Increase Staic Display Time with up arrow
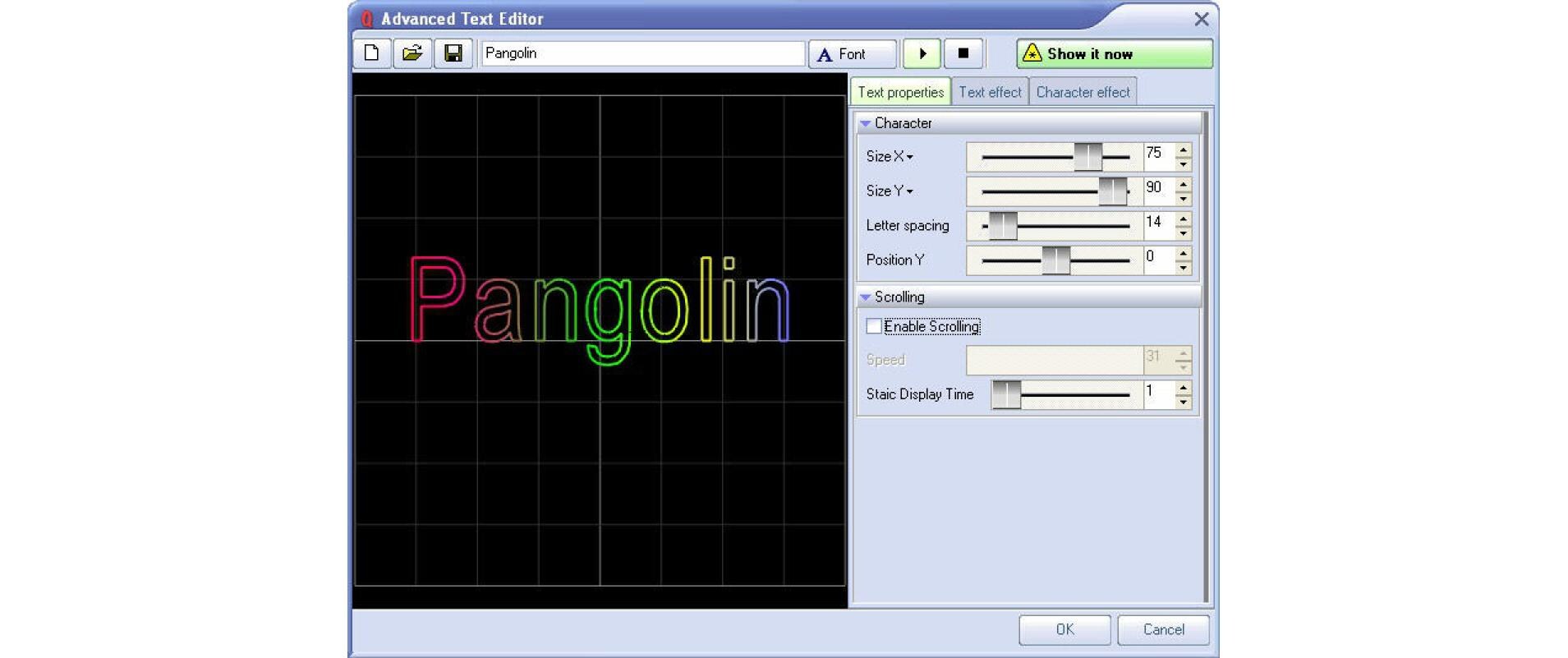Image resolution: width=1568 pixels, height=658 pixels. pyautogui.click(x=1183, y=388)
